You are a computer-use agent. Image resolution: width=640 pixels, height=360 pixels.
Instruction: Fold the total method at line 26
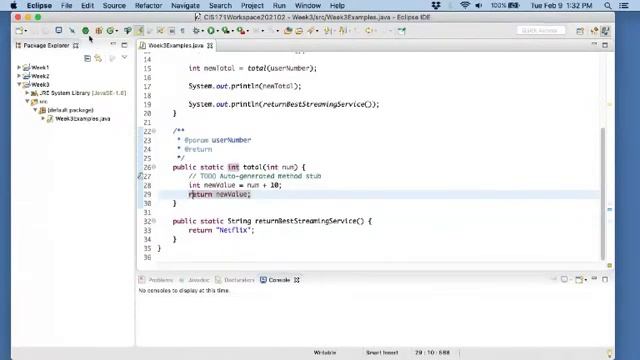click(x=154, y=167)
